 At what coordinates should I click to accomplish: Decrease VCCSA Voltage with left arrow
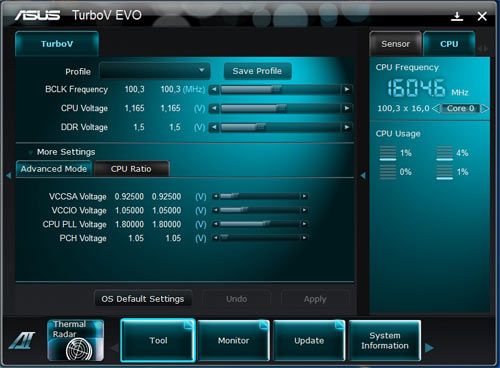[216, 196]
